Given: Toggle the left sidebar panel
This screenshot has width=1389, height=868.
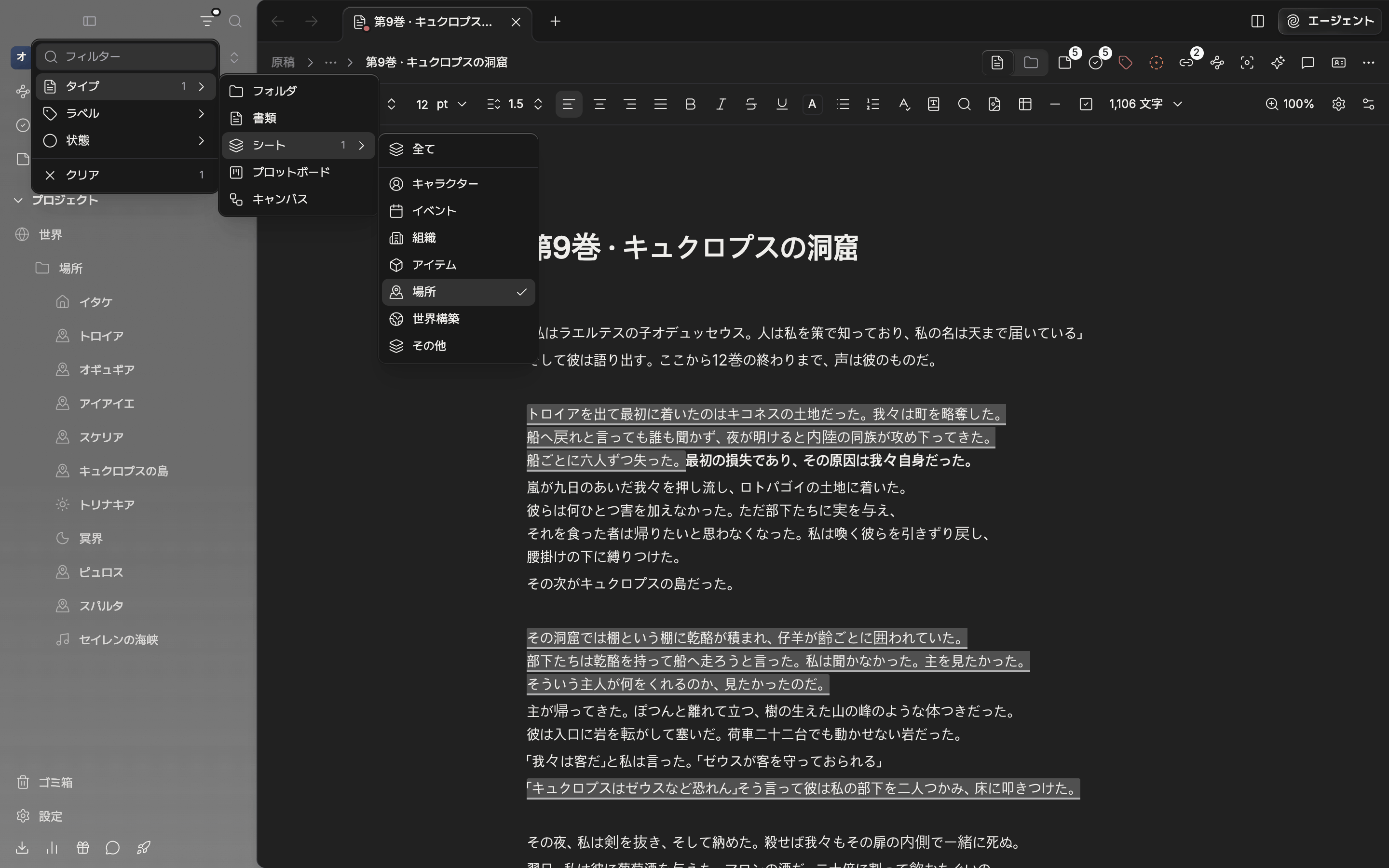Looking at the screenshot, I should pyautogui.click(x=90, y=21).
